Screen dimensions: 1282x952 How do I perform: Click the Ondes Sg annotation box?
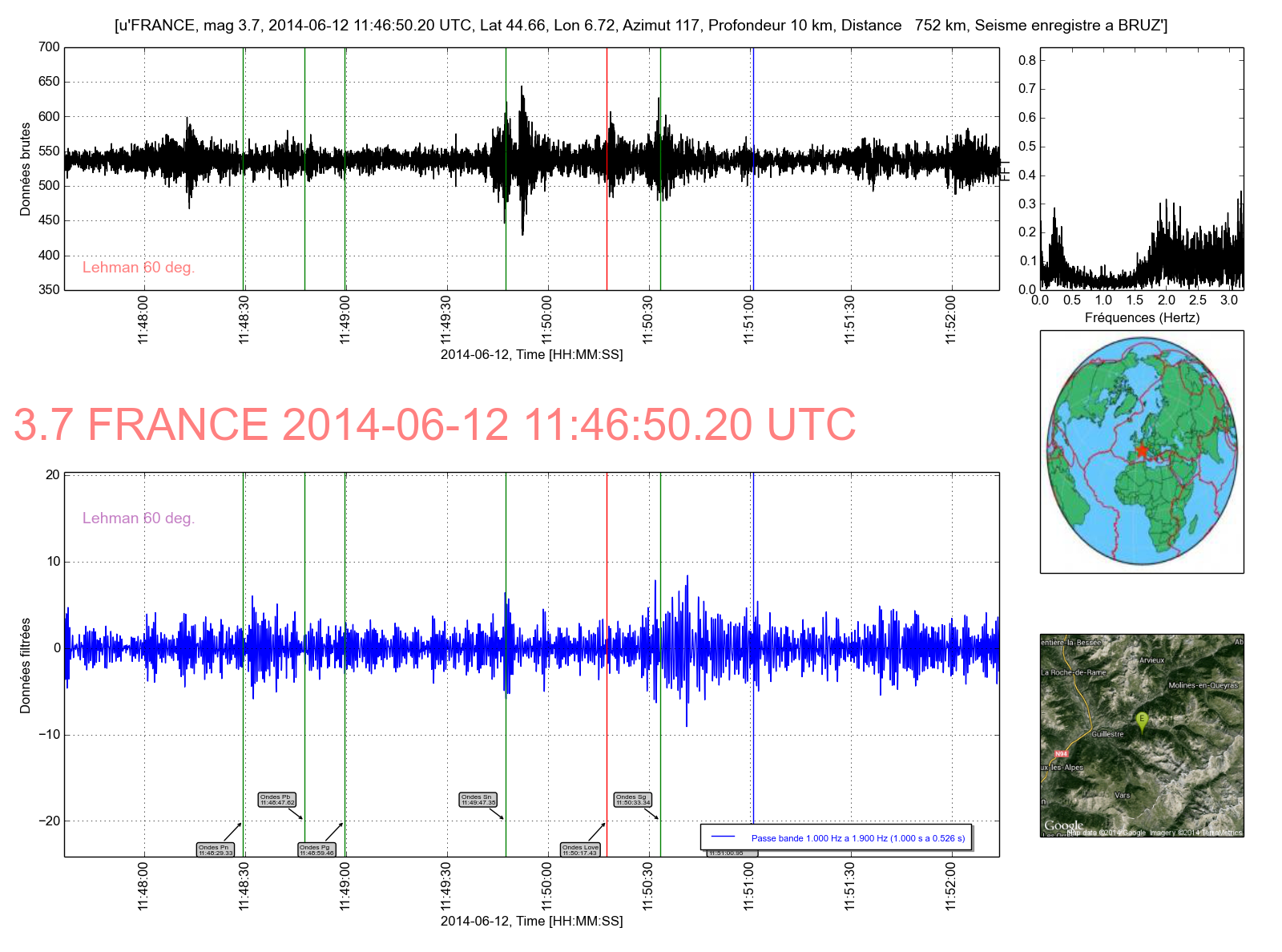click(633, 800)
